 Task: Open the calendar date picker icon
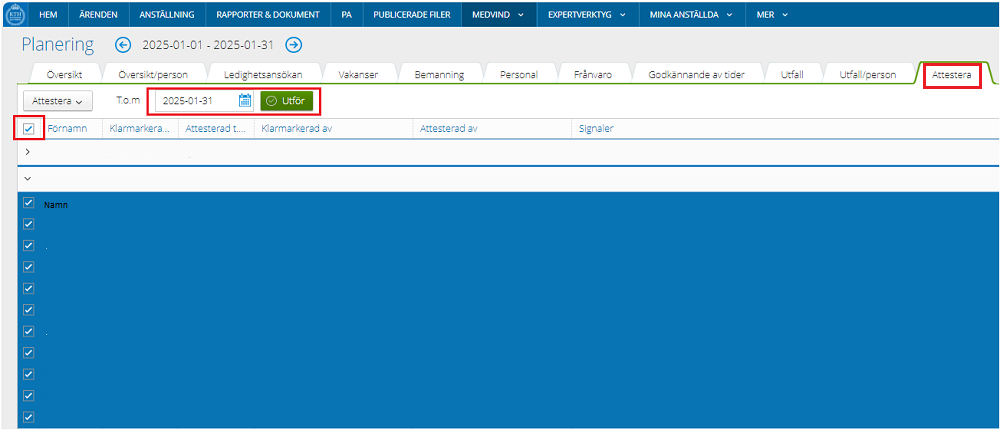click(x=245, y=100)
